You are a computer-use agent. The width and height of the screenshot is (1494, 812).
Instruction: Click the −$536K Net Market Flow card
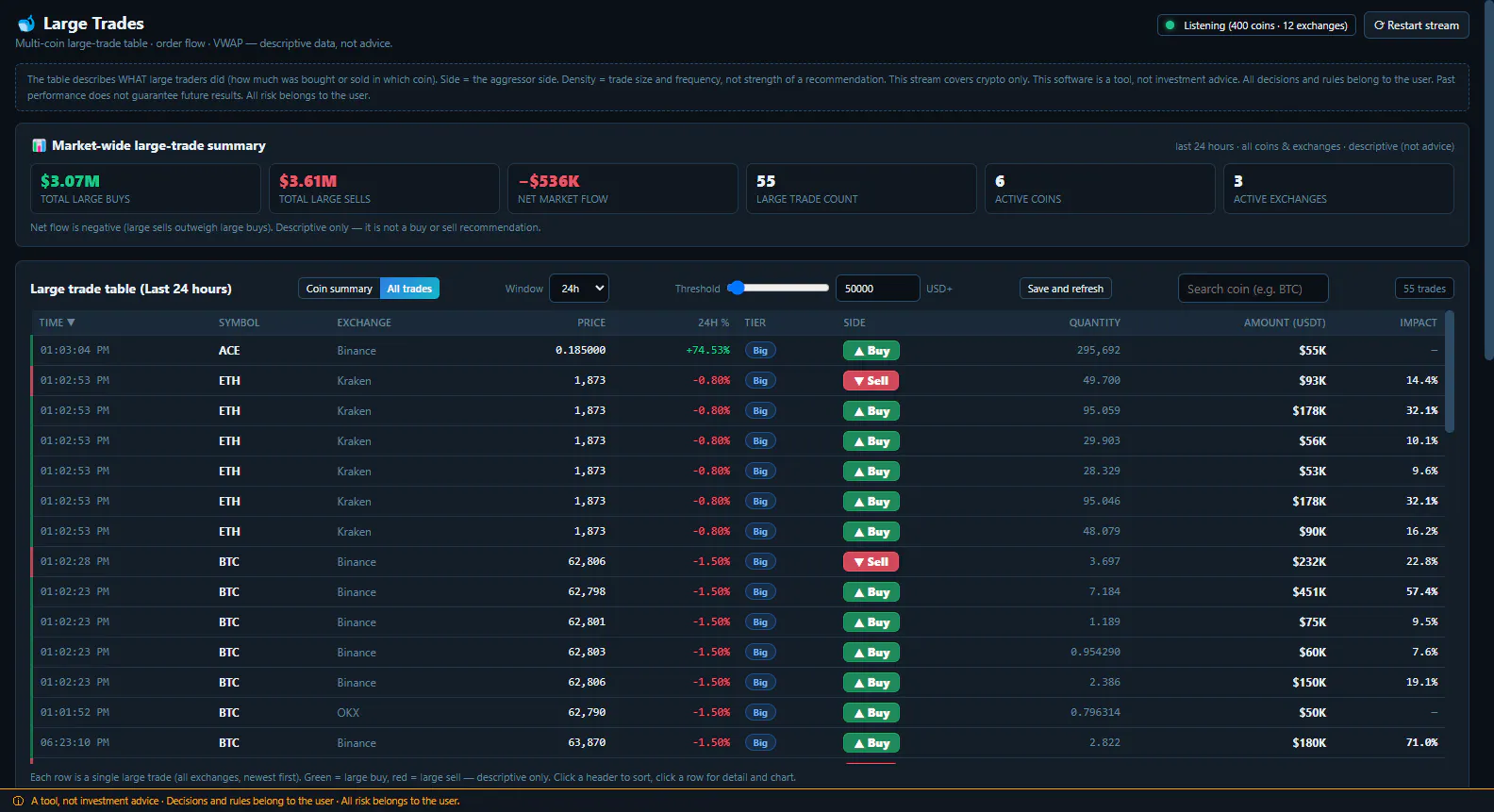tap(622, 189)
